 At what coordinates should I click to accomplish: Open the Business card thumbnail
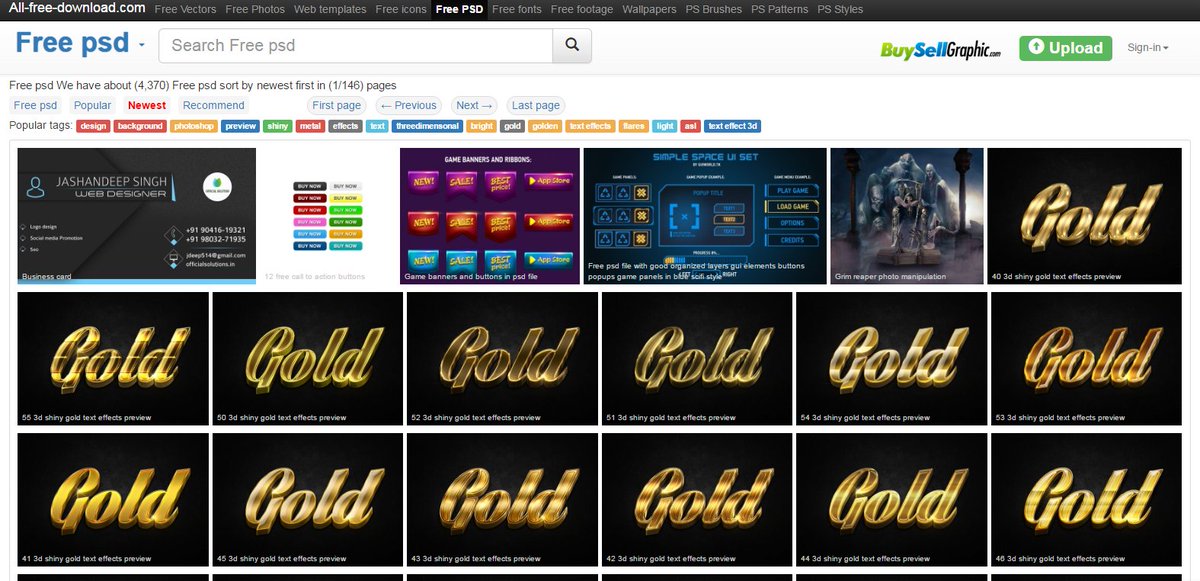pyautogui.click(x=137, y=216)
